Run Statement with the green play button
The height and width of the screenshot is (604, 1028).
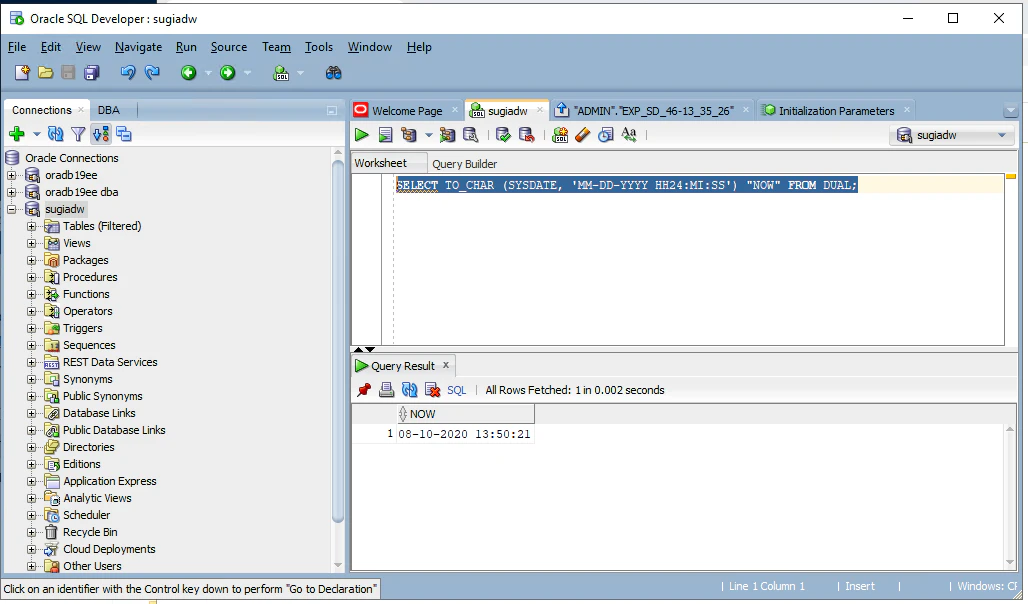point(361,135)
